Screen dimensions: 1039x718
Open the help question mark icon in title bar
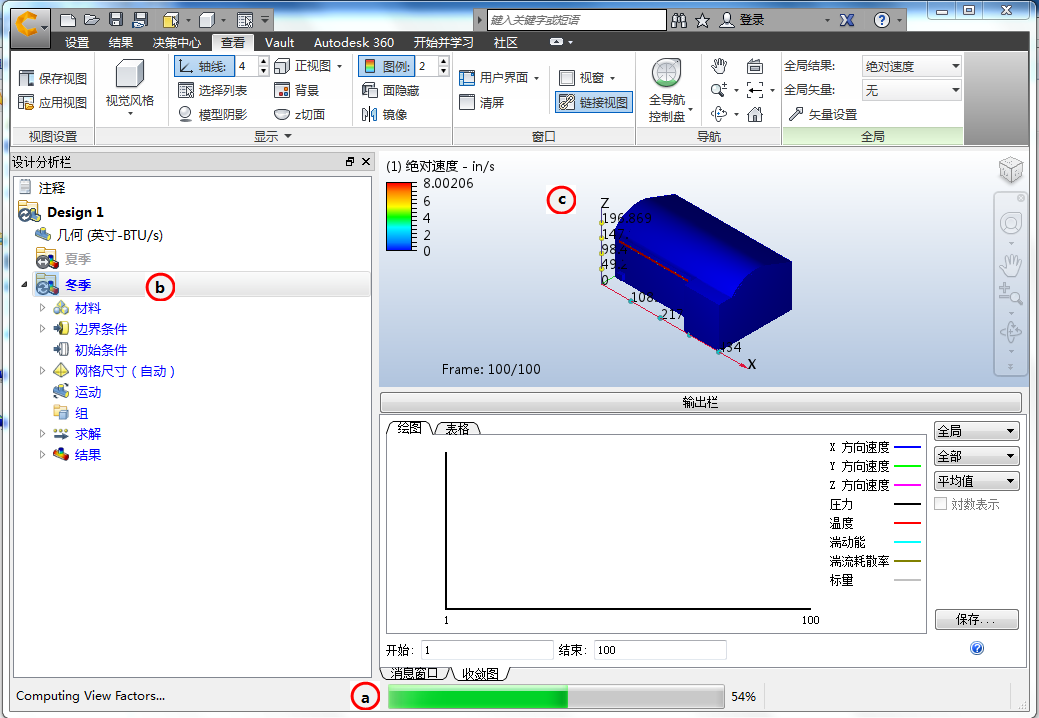point(881,21)
